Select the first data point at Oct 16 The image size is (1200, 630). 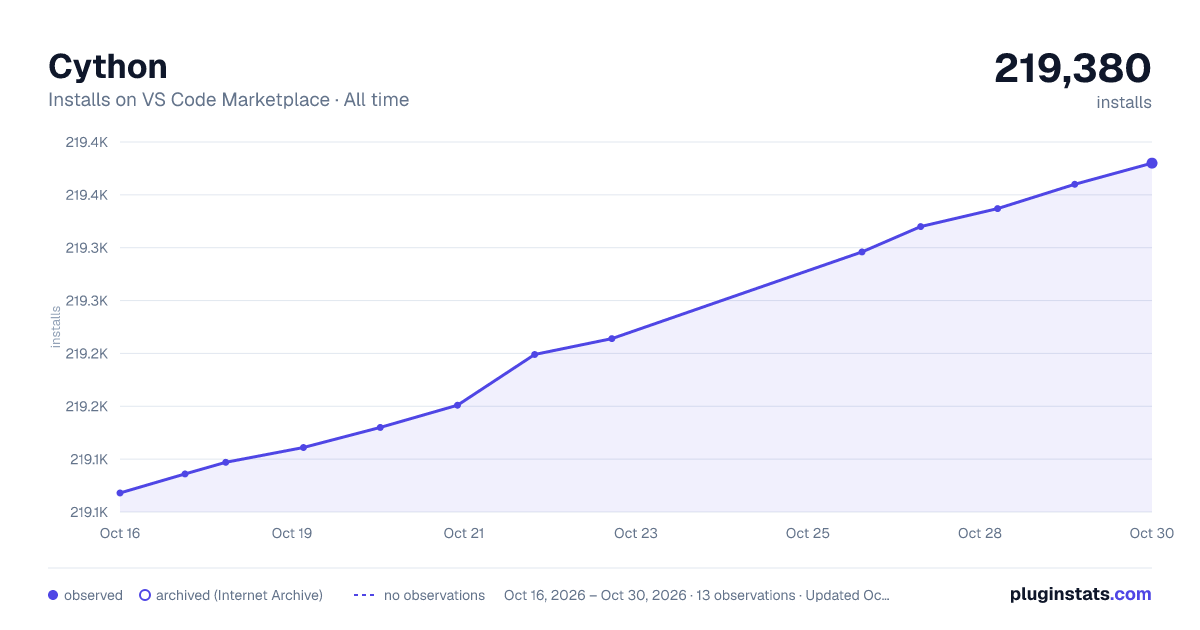point(120,493)
